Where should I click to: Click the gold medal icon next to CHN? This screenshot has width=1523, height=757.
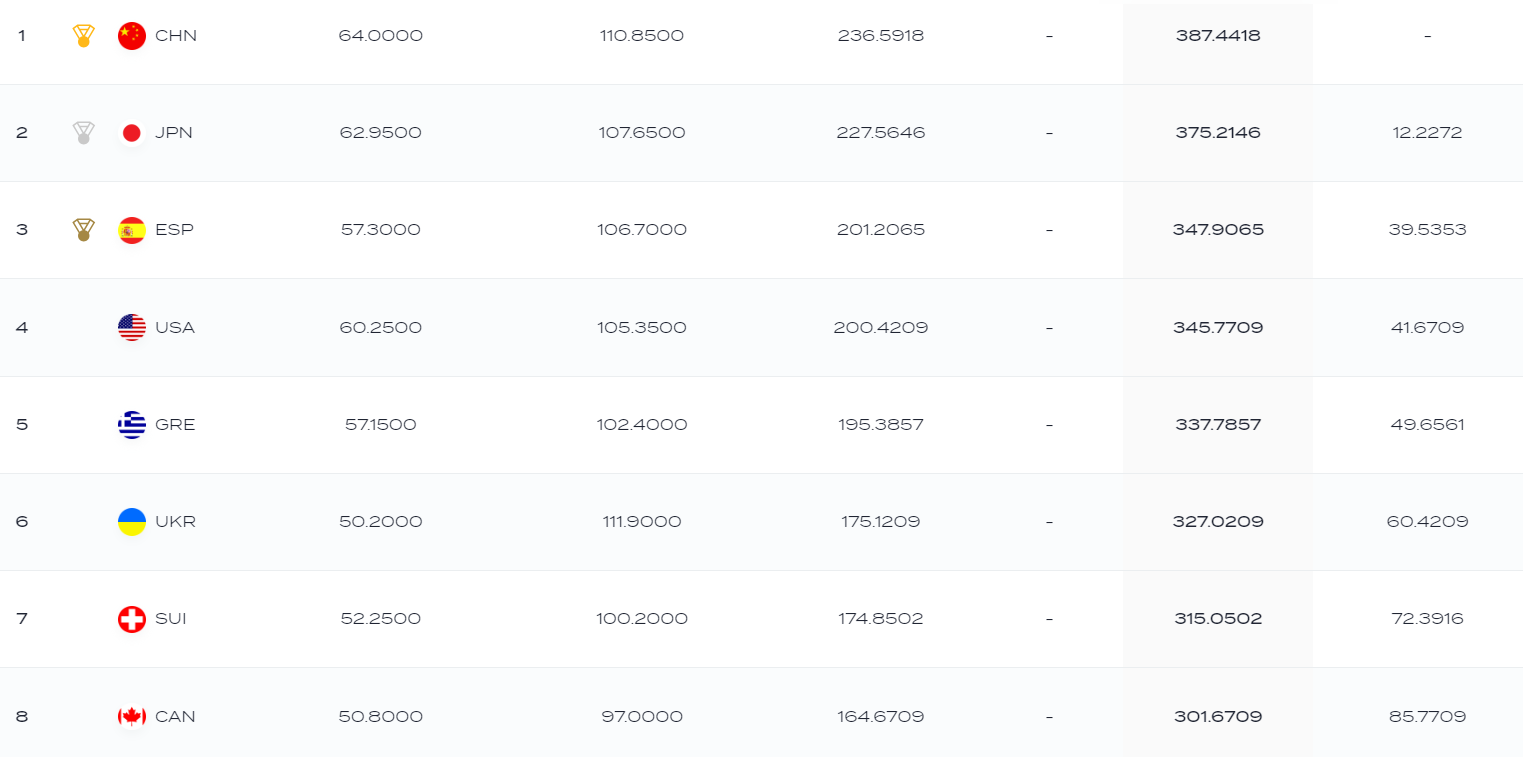84,36
